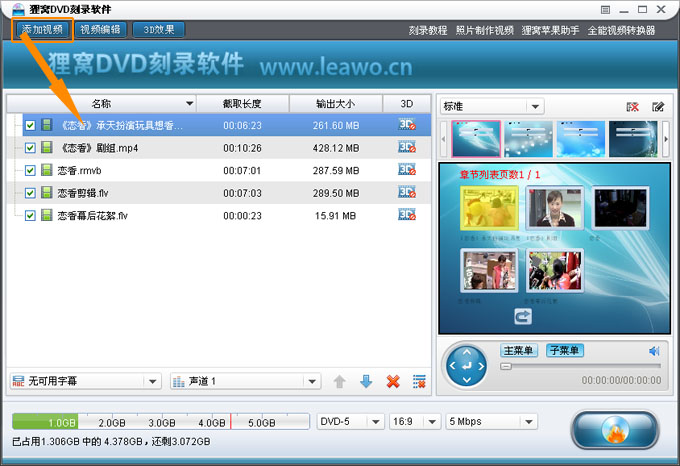The image size is (680, 466).
Task: Click the down arrow on the navigation pad
Action: point(467,380)
